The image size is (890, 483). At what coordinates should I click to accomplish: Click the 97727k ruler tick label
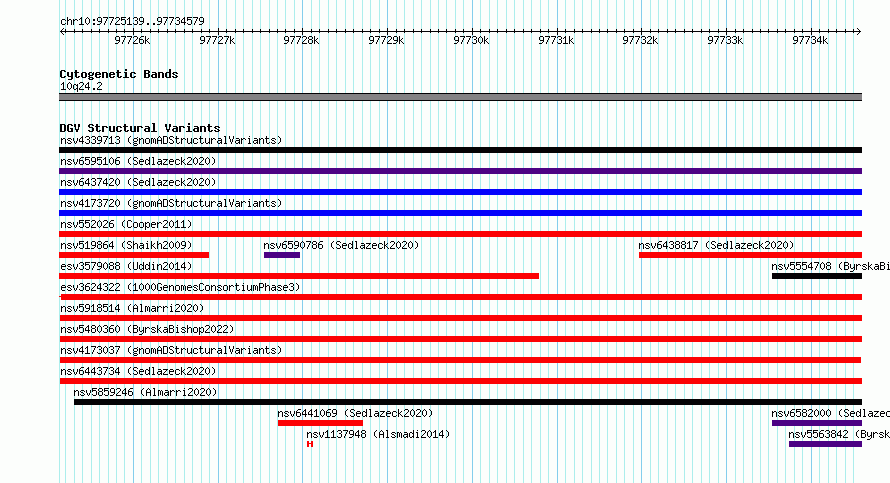(217, 40)
